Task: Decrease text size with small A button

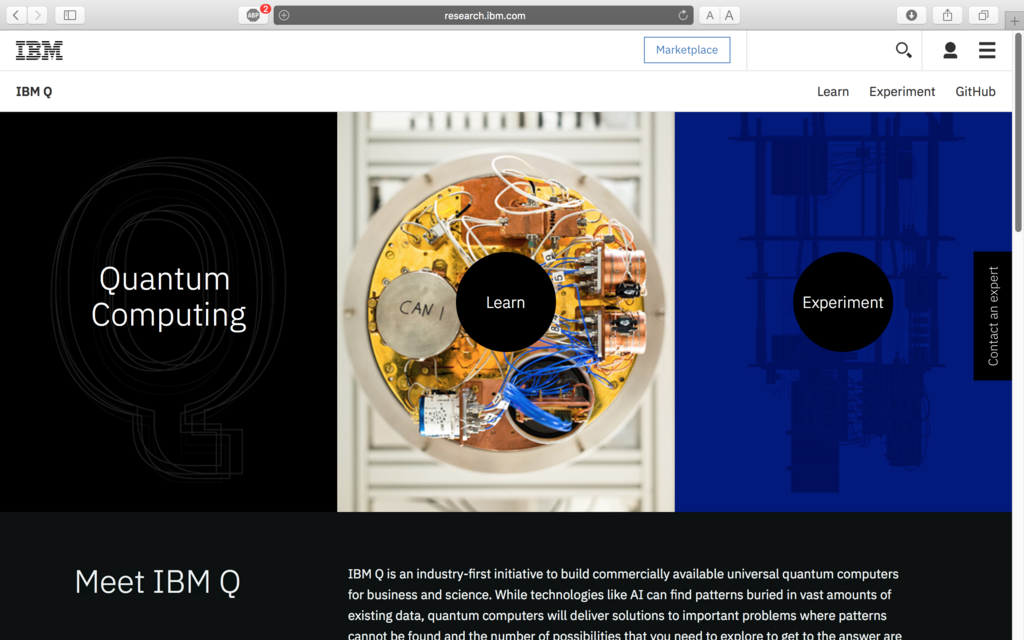Action: point(709,15)
